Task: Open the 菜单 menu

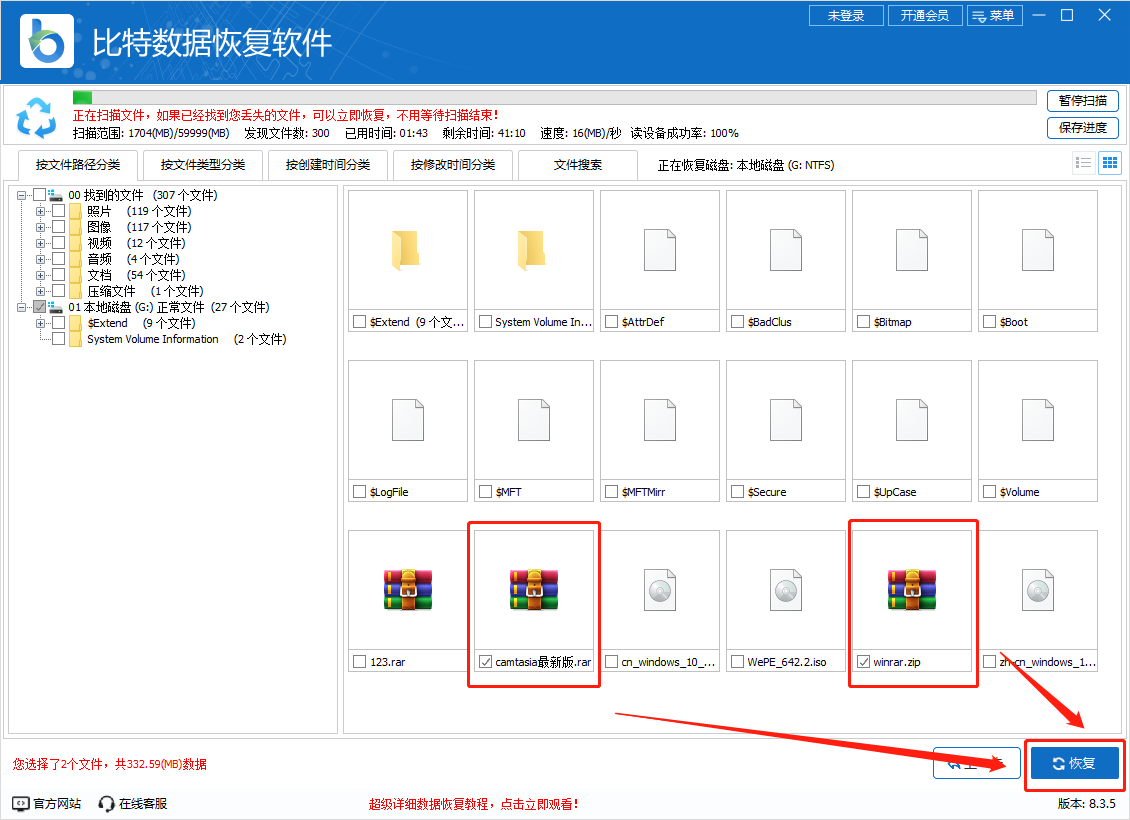Action: click(995, 15)
